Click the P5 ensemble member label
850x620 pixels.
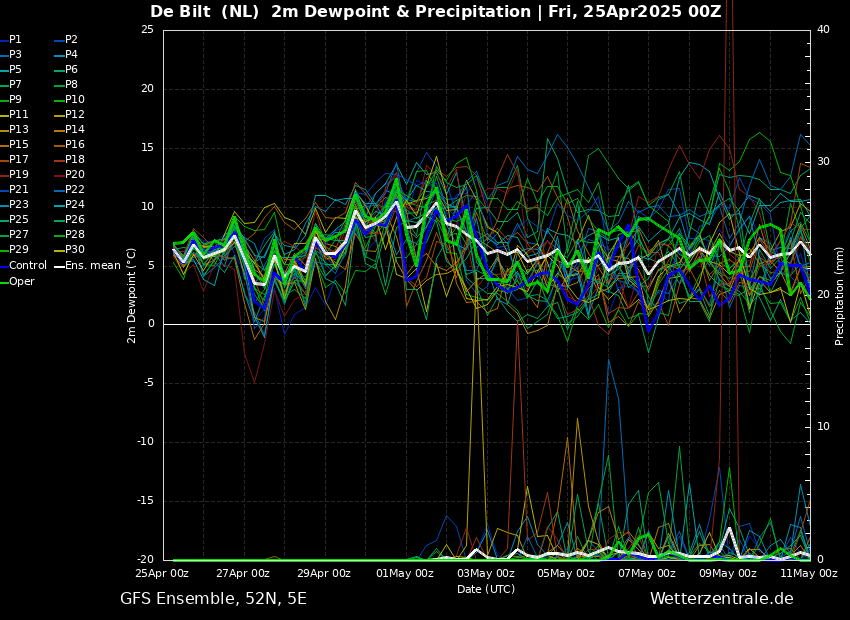point(11,69)
